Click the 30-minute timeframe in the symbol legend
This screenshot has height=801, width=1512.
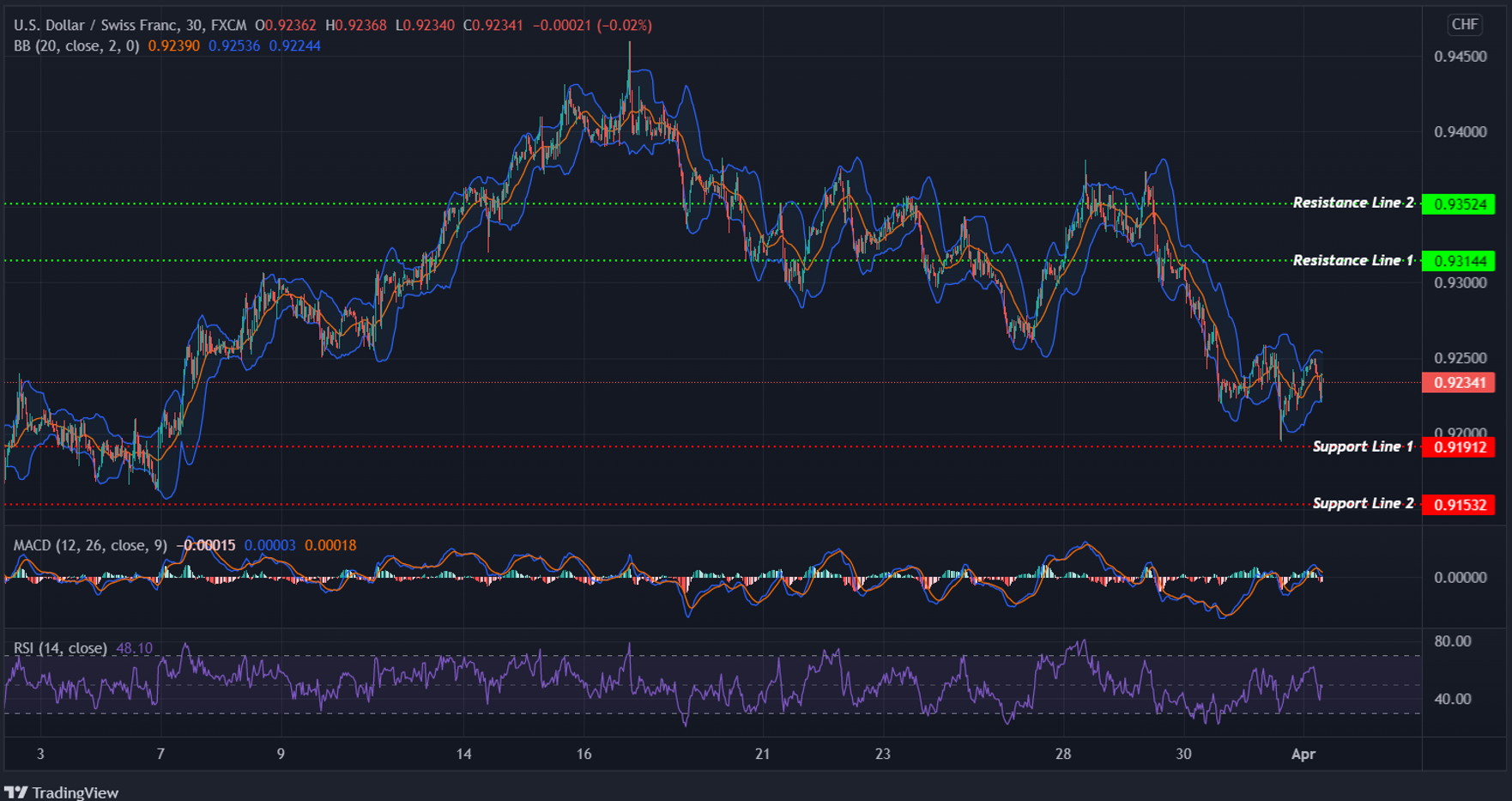[193, 25]
